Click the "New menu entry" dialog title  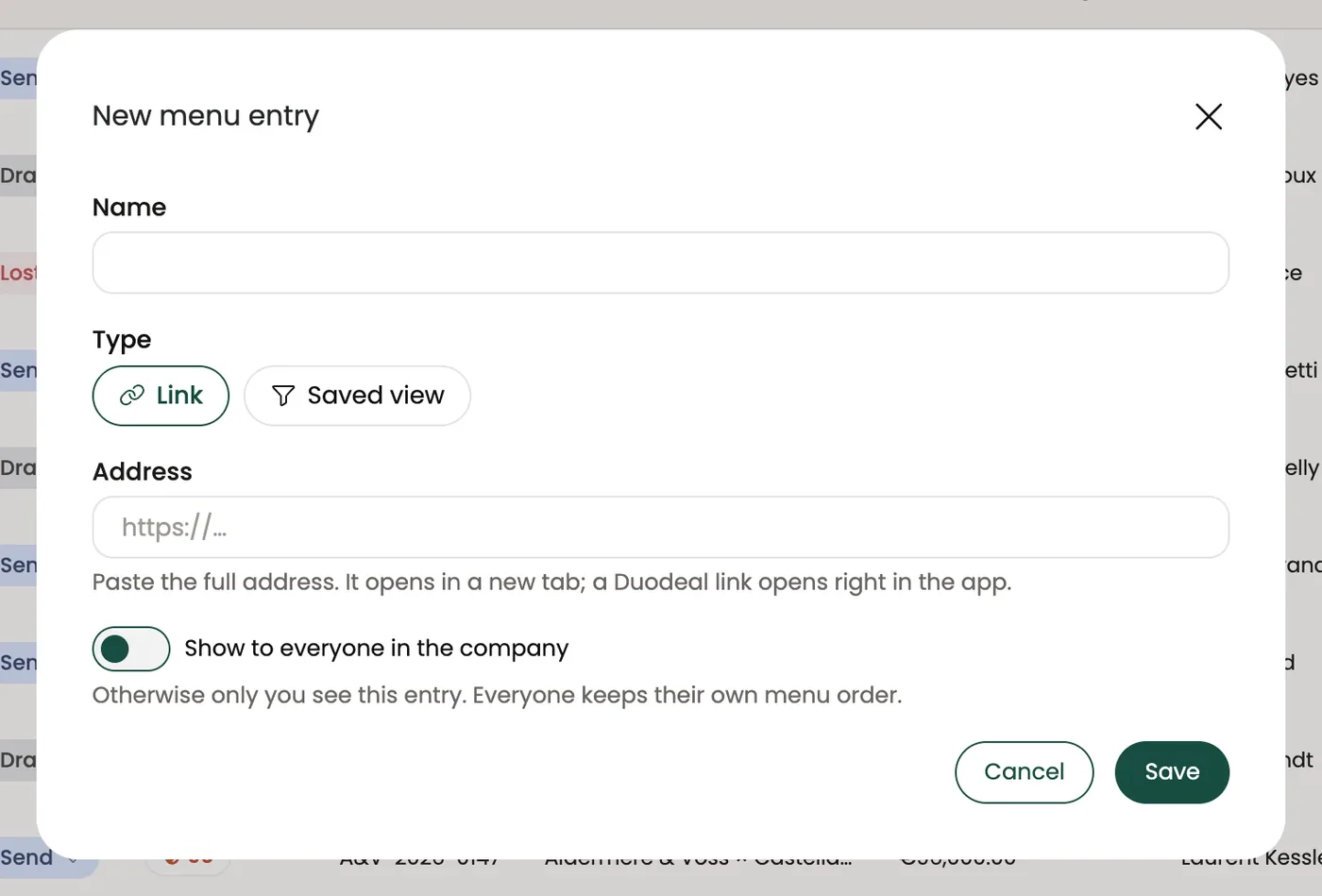[206, 115]
